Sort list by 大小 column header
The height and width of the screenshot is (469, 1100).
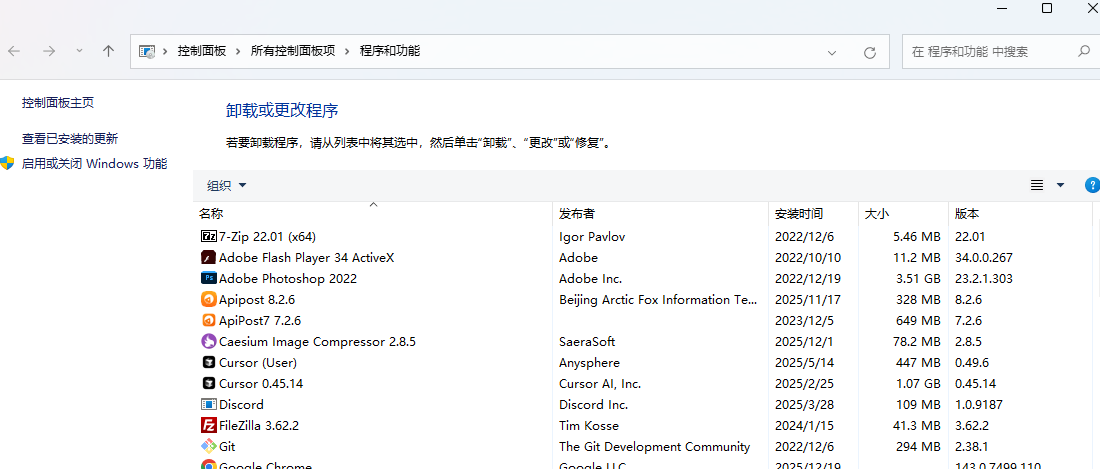point(876,214)
